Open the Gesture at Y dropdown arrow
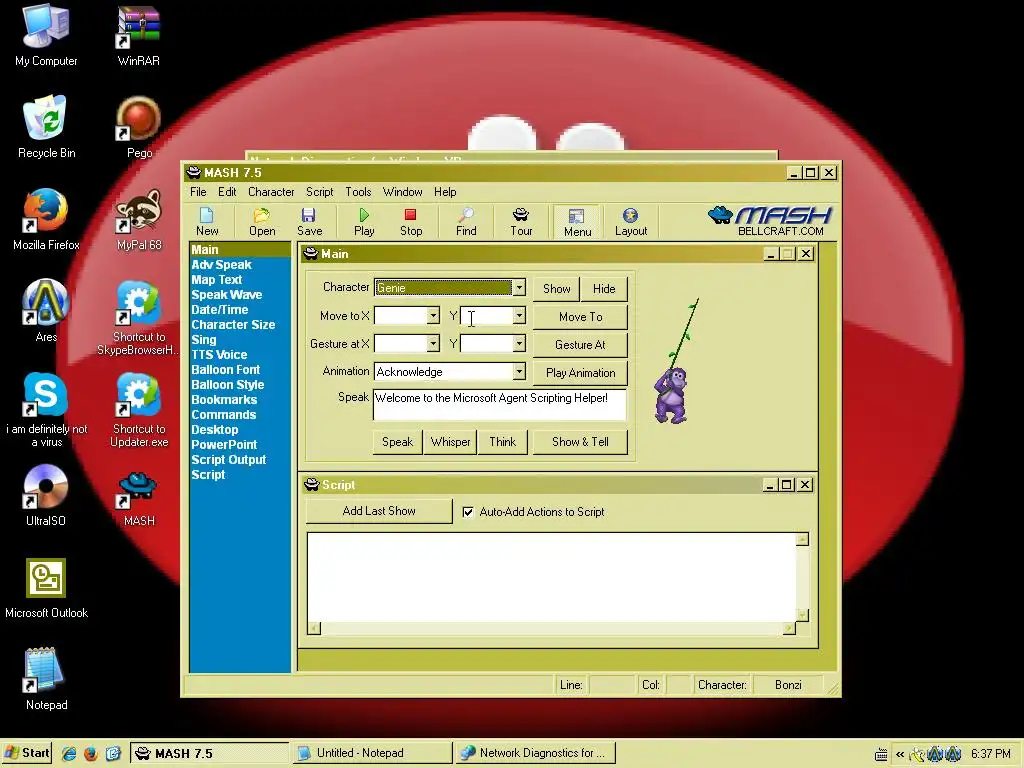This screenshot has width=1024, height=768. [519, 344]
